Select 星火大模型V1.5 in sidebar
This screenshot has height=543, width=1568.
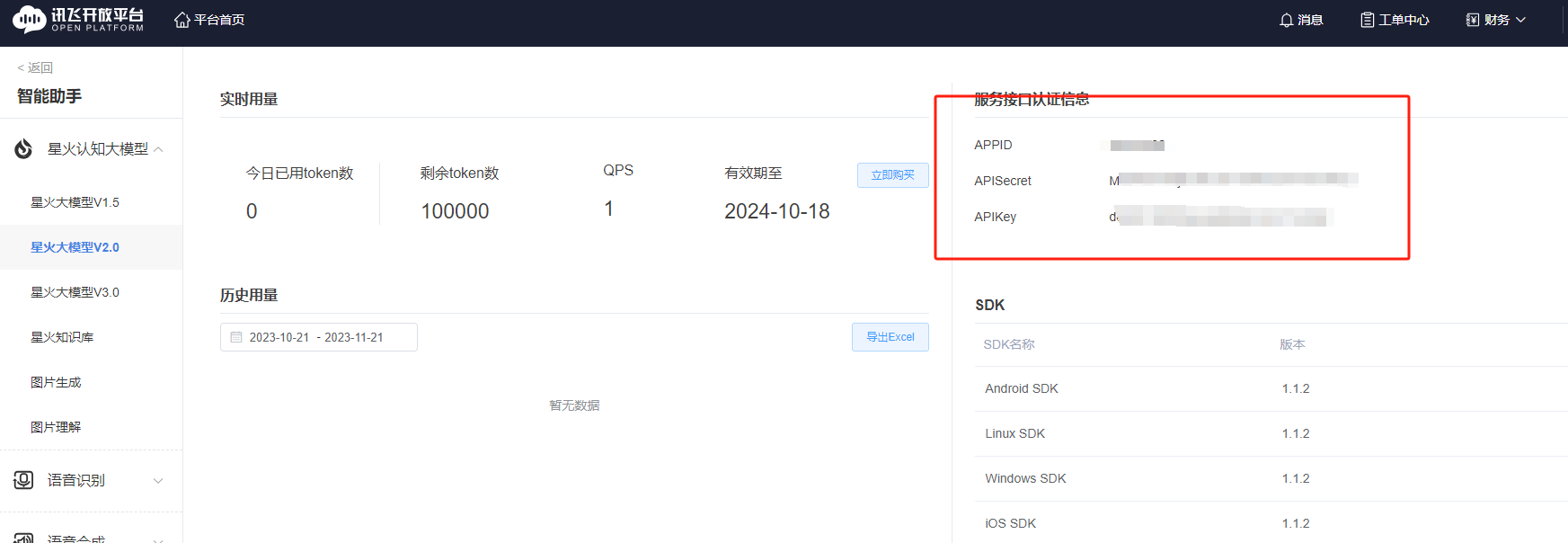[x=75, y=202]
